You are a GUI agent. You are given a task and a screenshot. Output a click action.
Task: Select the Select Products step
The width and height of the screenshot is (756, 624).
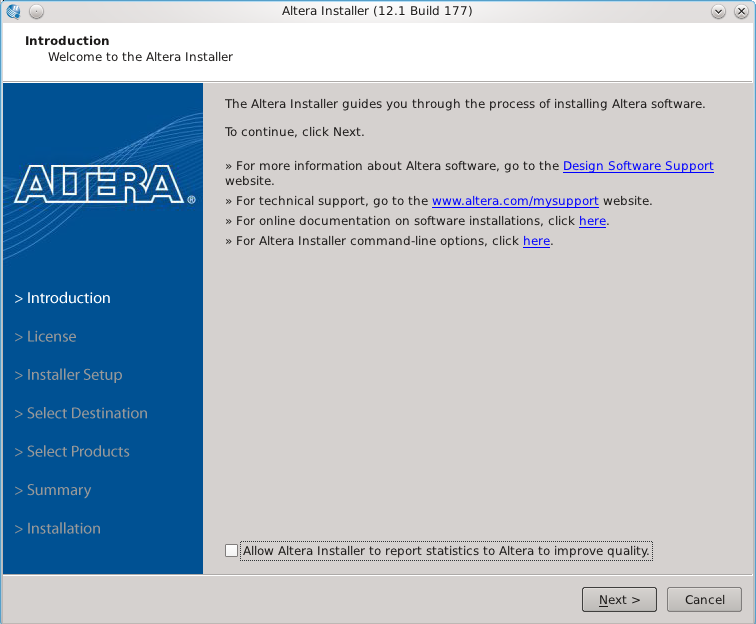point(72,451)
